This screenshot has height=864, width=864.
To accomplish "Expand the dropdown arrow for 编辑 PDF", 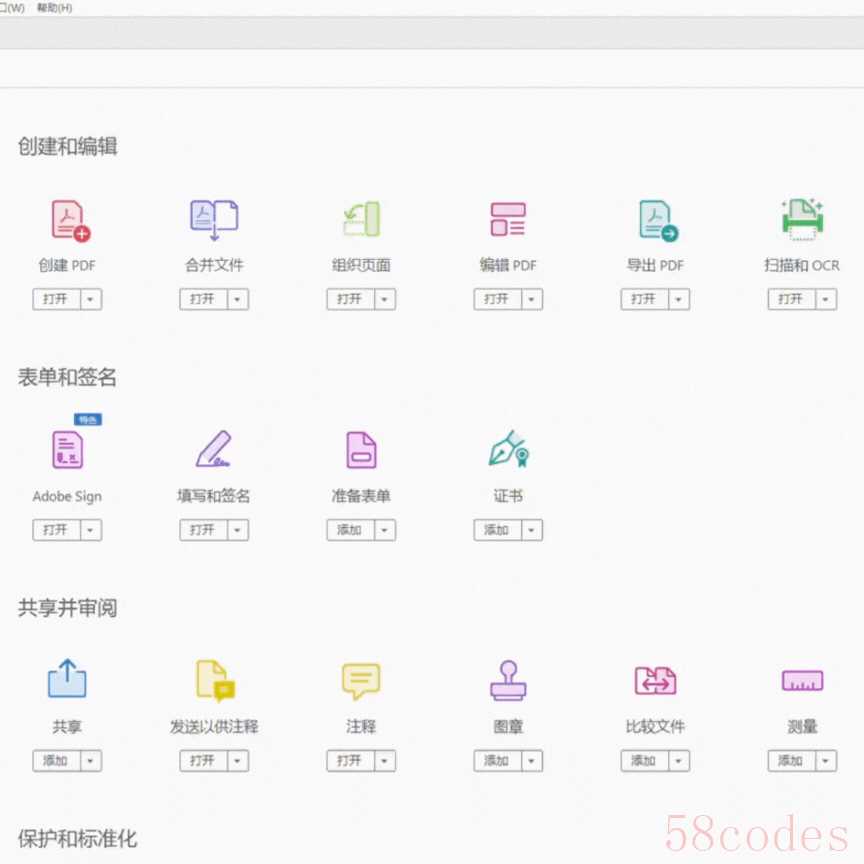I will coord(532,299).
